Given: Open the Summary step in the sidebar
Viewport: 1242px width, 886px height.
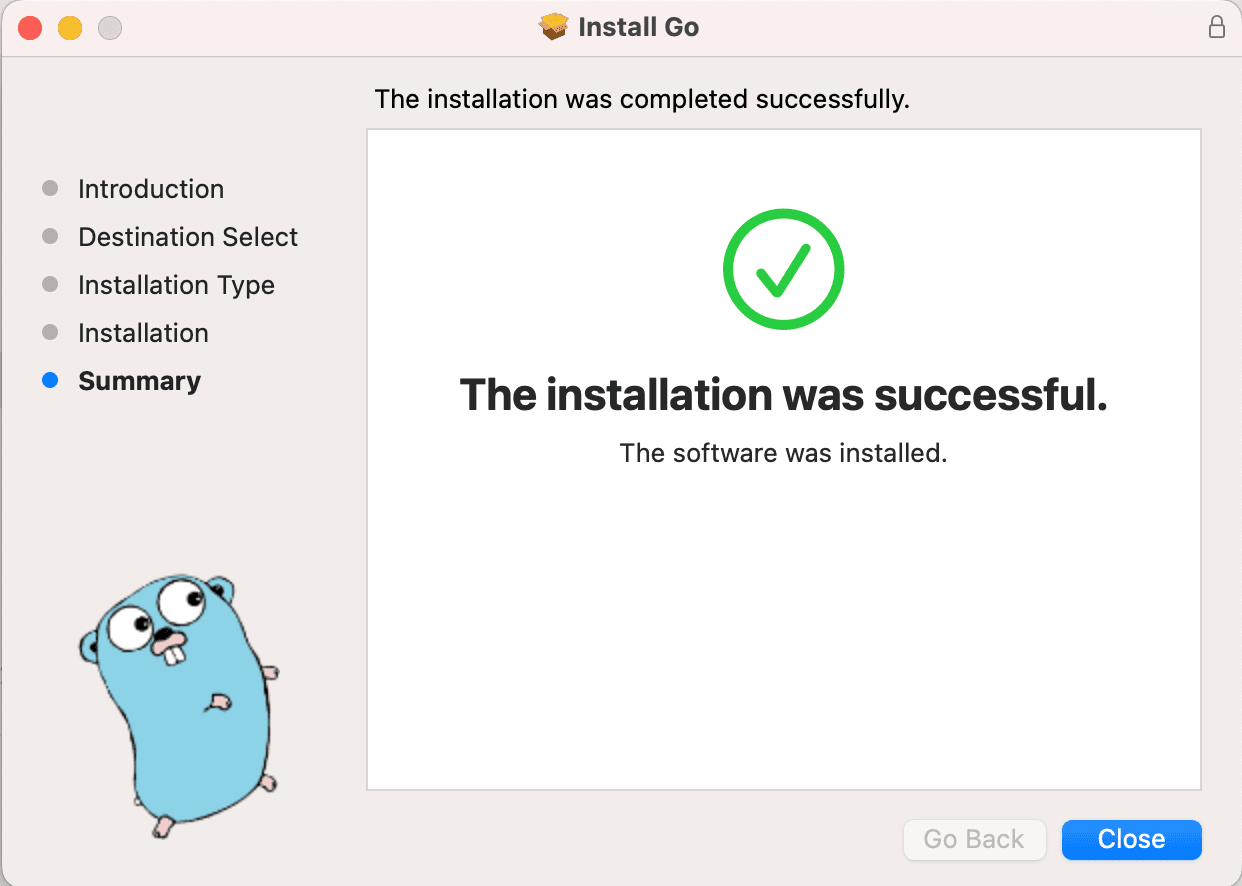Looking at the screenshot, I should point(139,381).
